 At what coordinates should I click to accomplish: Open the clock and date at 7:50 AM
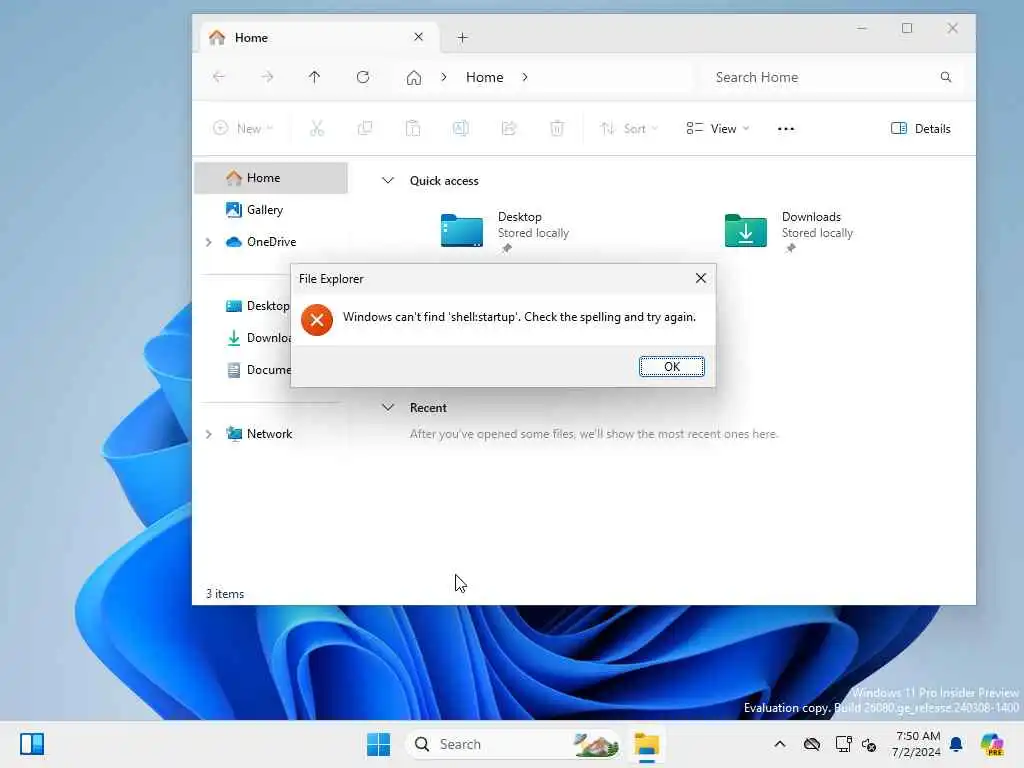(916, 744)
